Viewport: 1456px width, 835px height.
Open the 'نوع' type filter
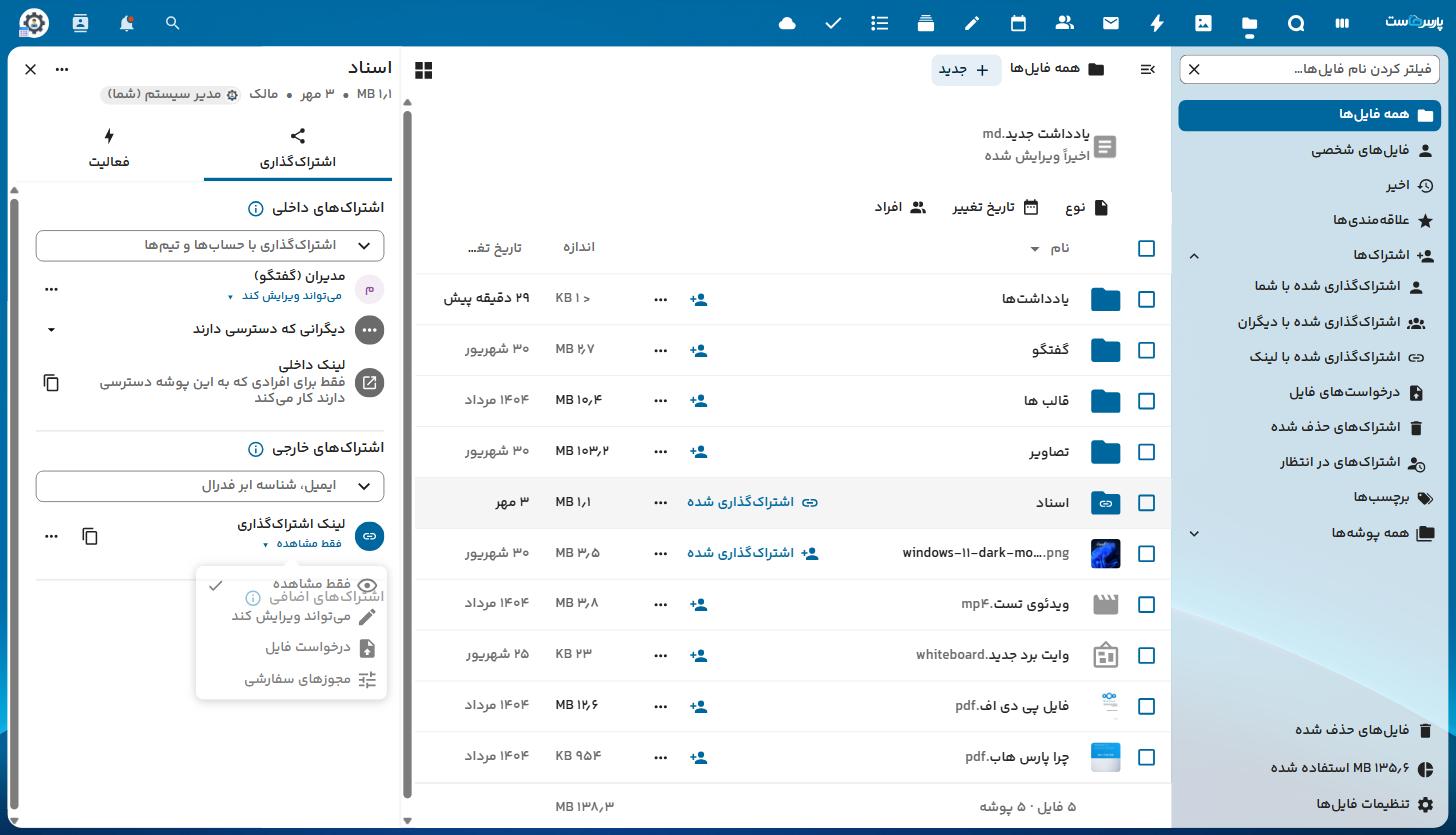(x=1087, y=208)
